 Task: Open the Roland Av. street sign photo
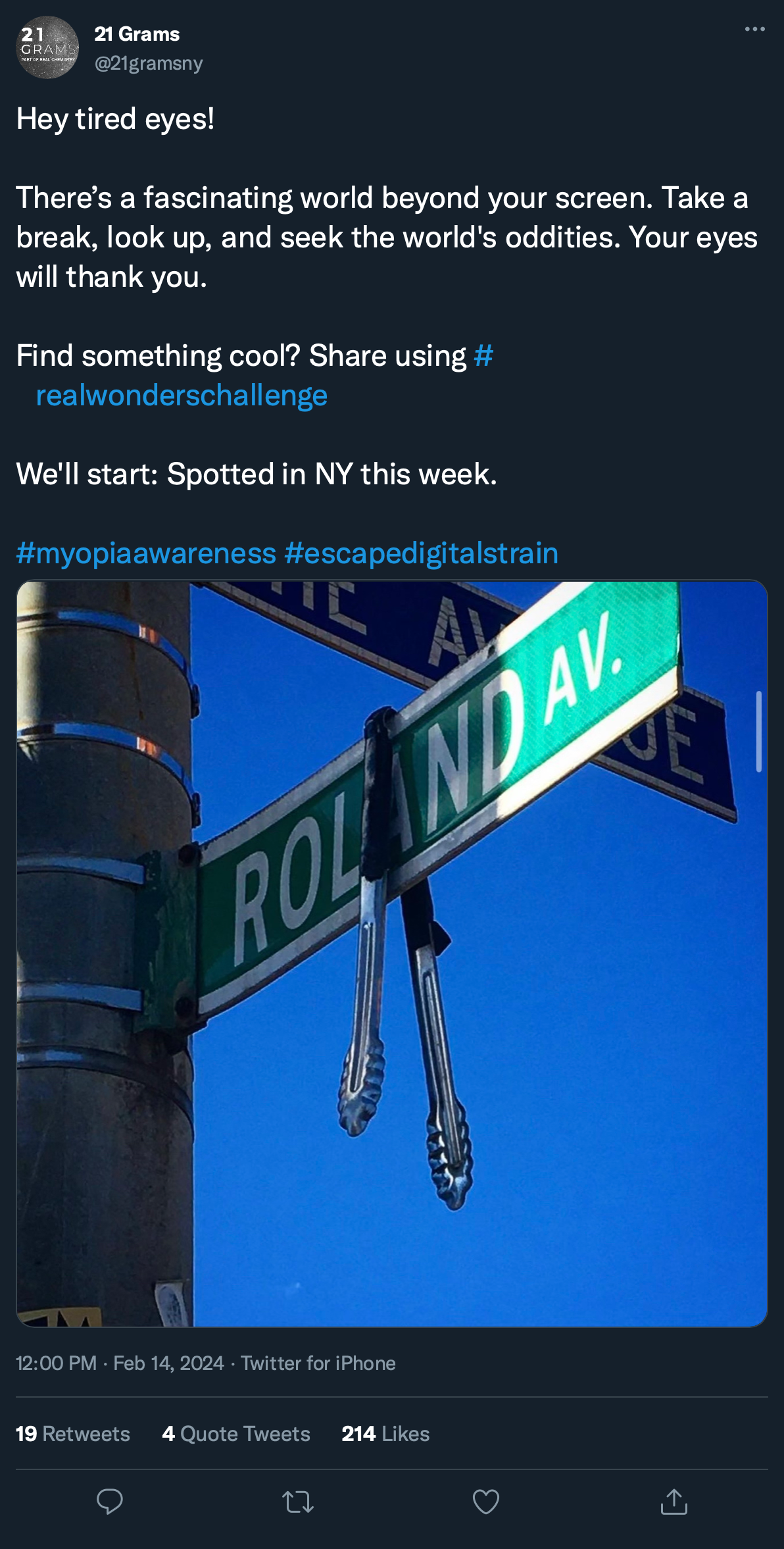392,953
